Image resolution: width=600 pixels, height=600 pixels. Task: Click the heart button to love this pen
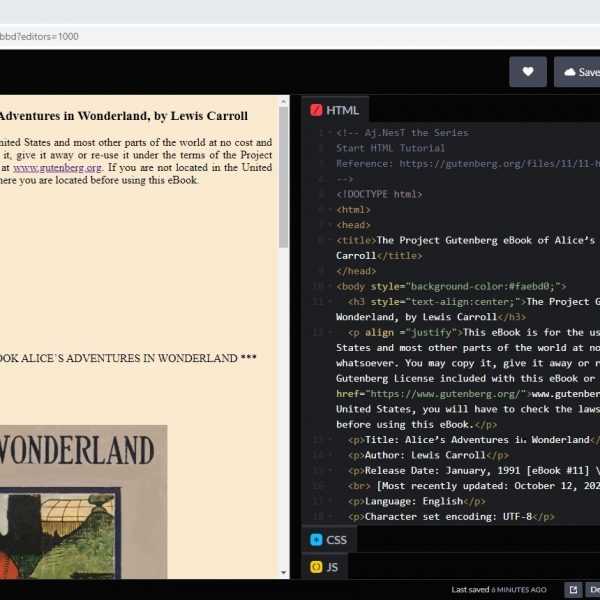point(528,72)
